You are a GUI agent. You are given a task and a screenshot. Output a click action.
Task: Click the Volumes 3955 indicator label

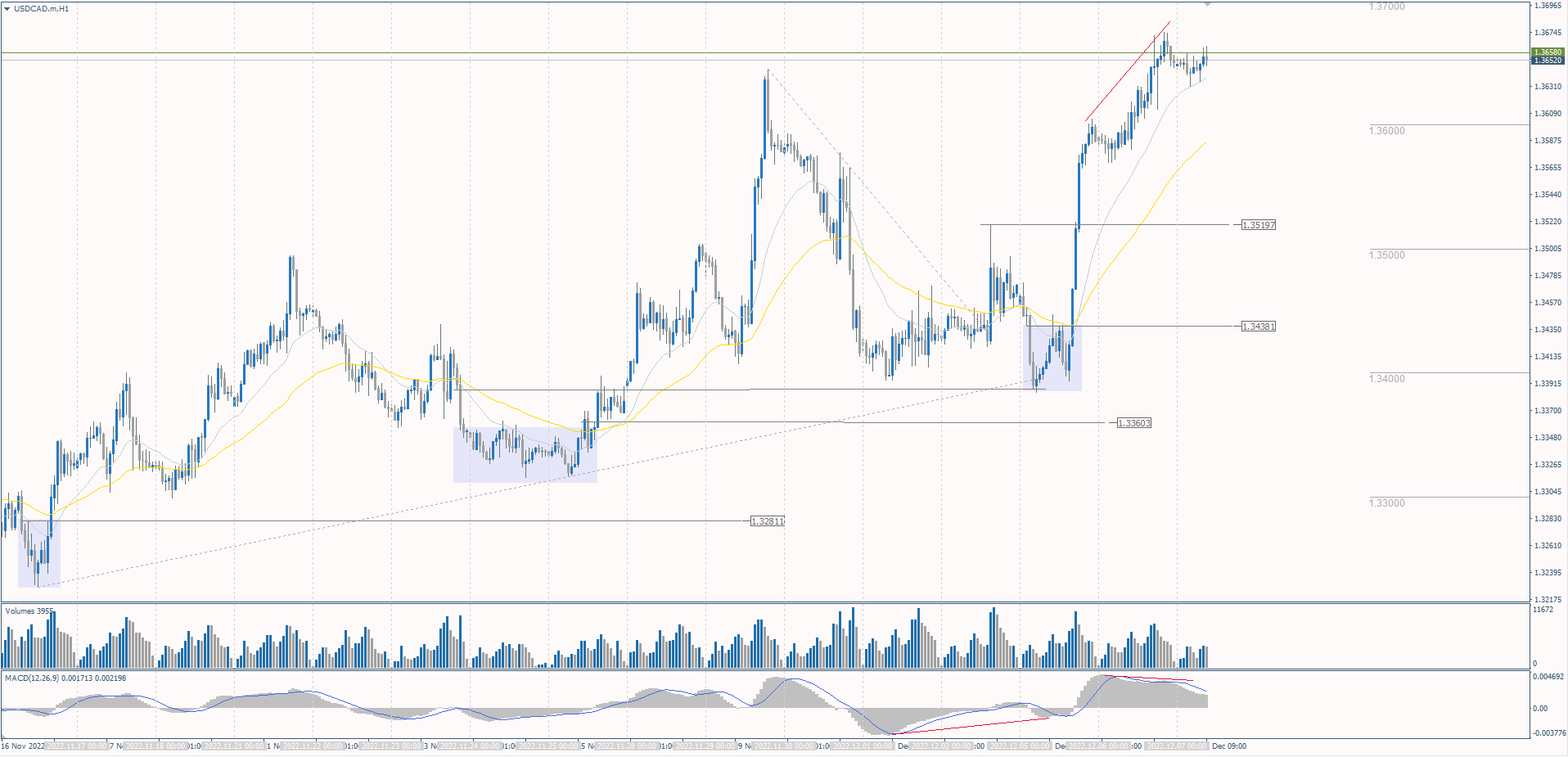(x=29, y=611)
